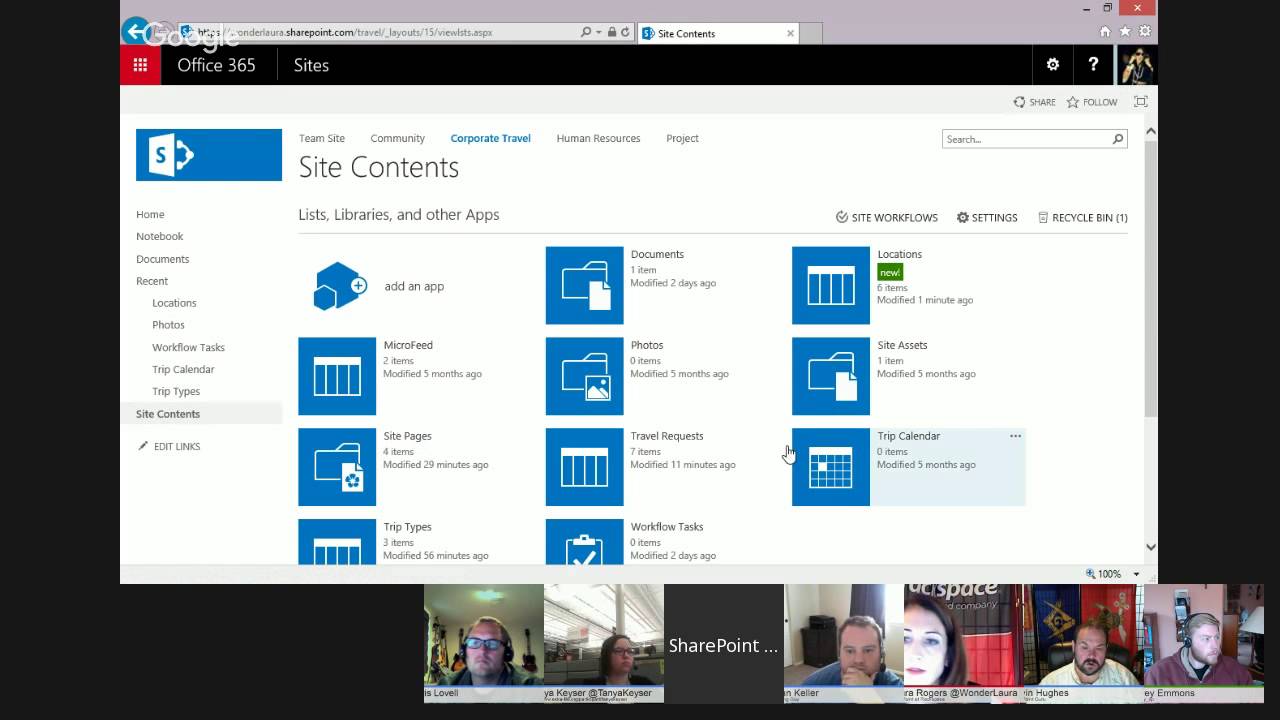The height and width of the screenshot is (720, 1280).
Task: Open Workflow Tasks under Recent
Action: pos(188,347)
